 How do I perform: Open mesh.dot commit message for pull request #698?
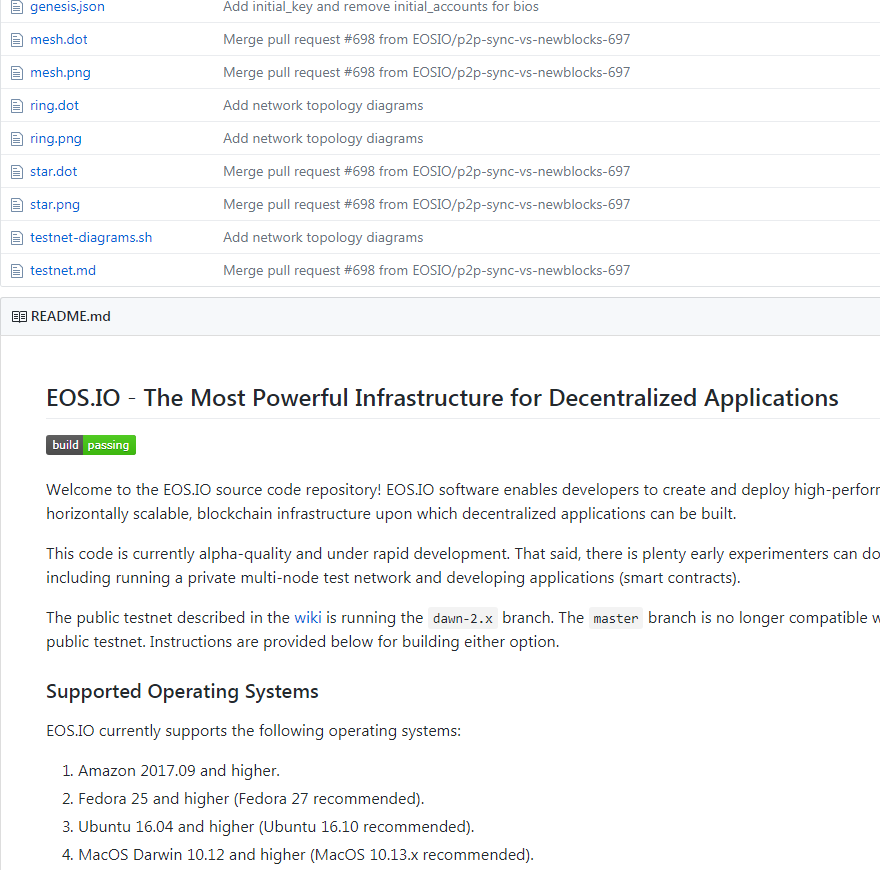[427, 39]
